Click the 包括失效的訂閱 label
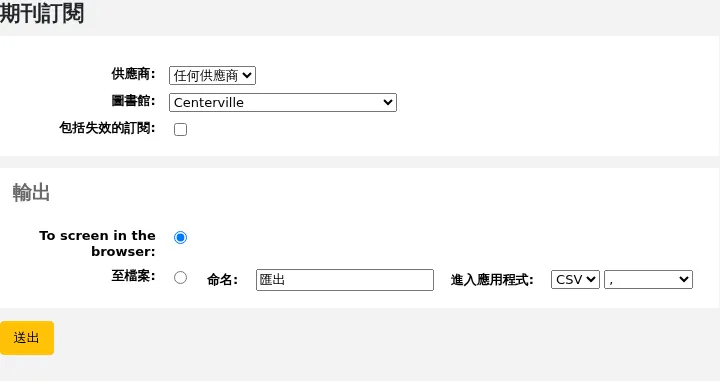This screenshot has width=720, height=381. pyautogui.click(x=107, y=128)
